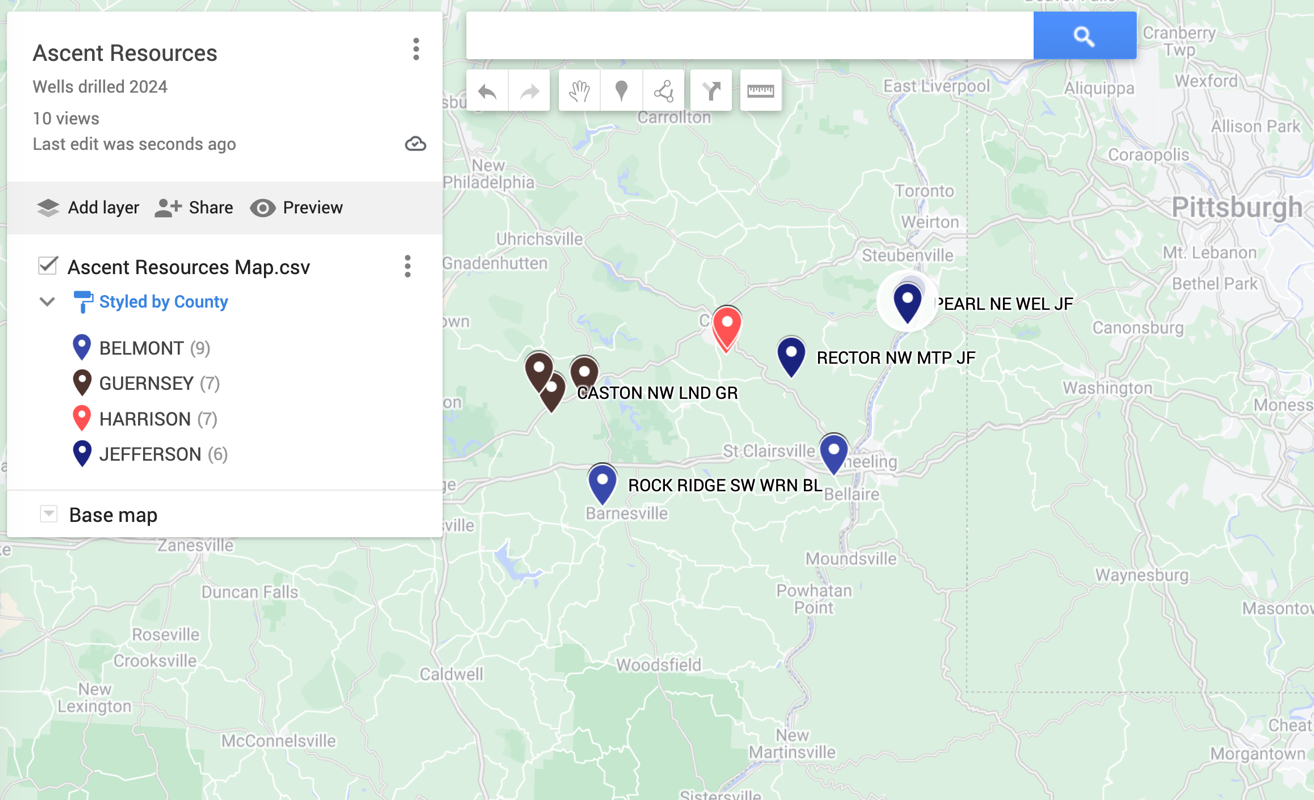Image resolution: width=1314 pixels, height=800 pixels.
Task: Select the Redo arrow icon
Action: point(528,90)
